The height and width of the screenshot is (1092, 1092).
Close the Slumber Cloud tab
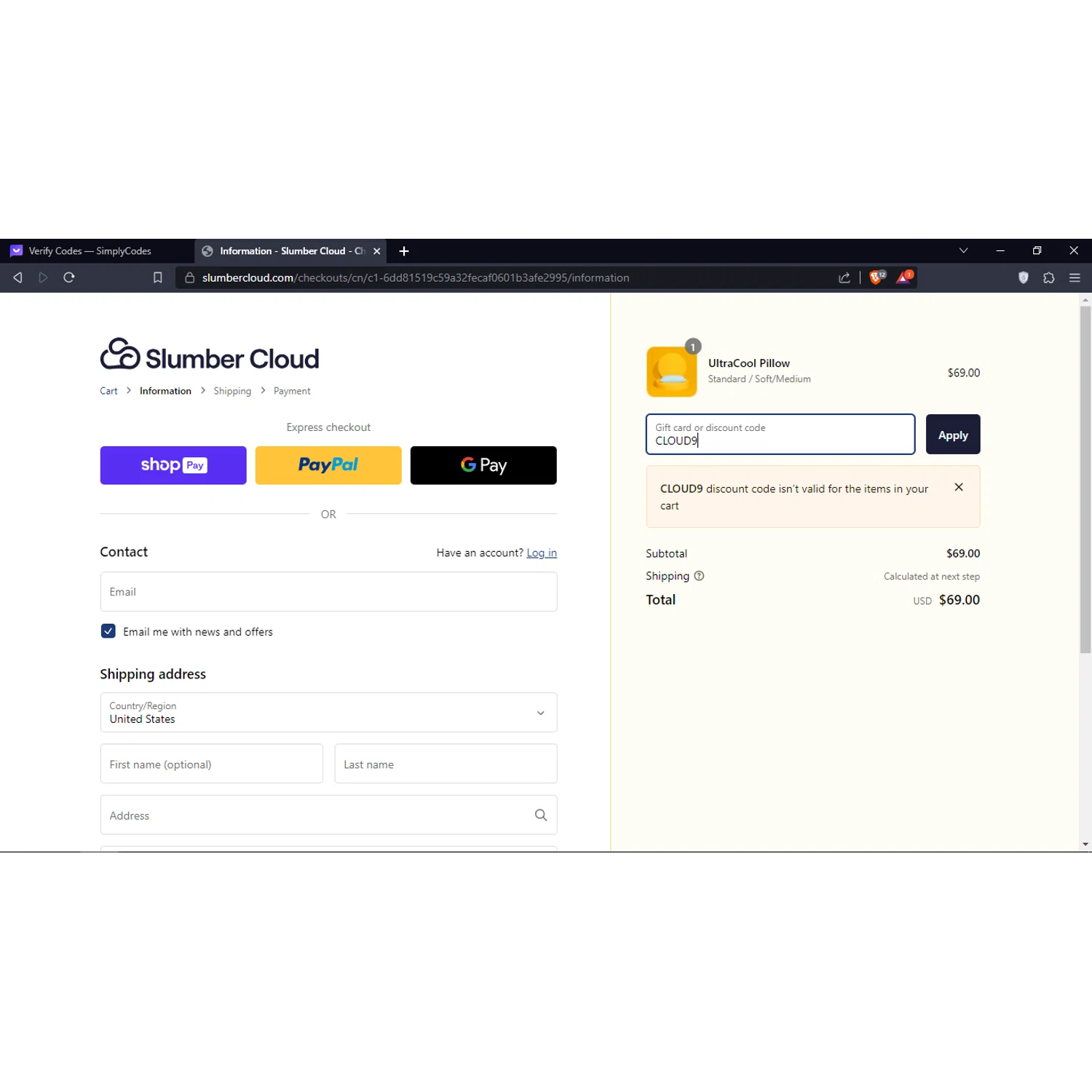(x=376, y=251)
